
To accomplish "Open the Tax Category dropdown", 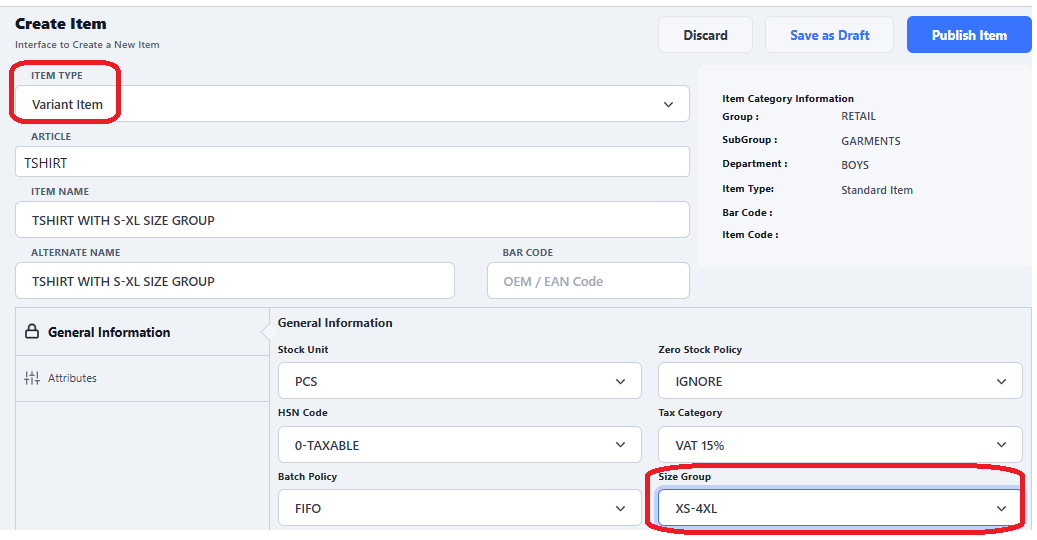I will pyautogui.click(x=839, y=445).
